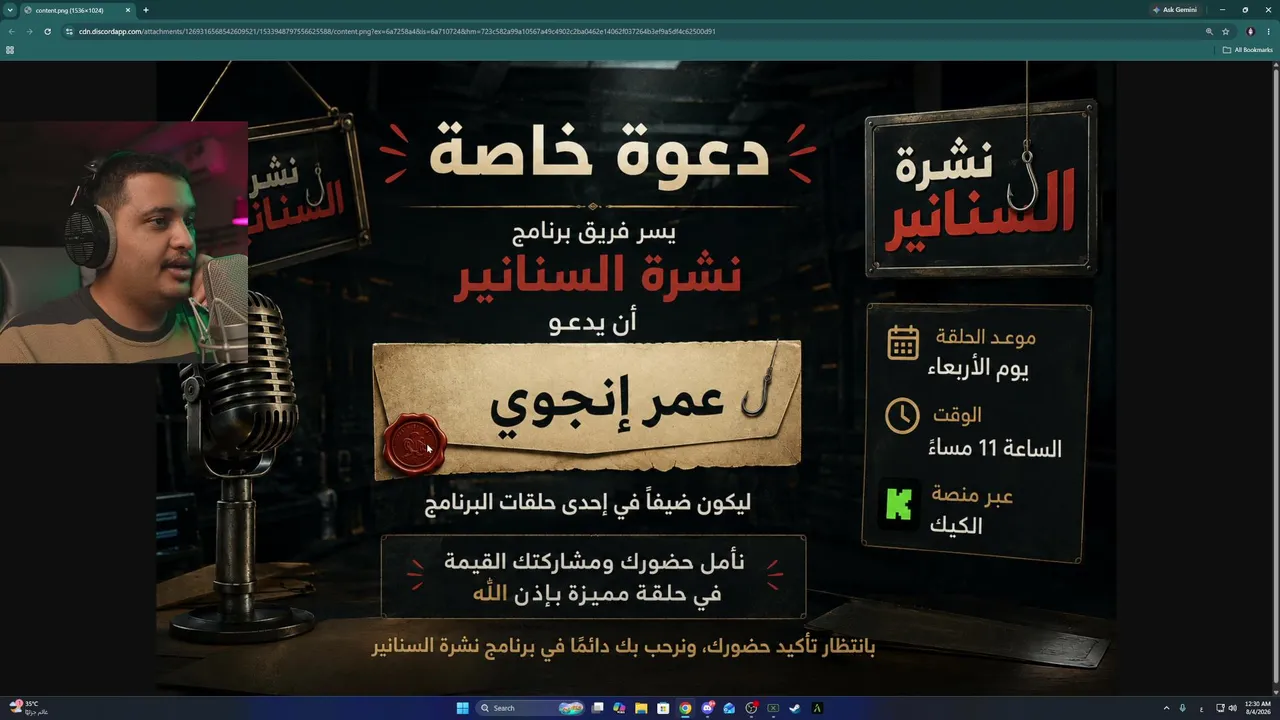Open the weather widget showing 35°C
1280x720 pixels.
(28, 707)
